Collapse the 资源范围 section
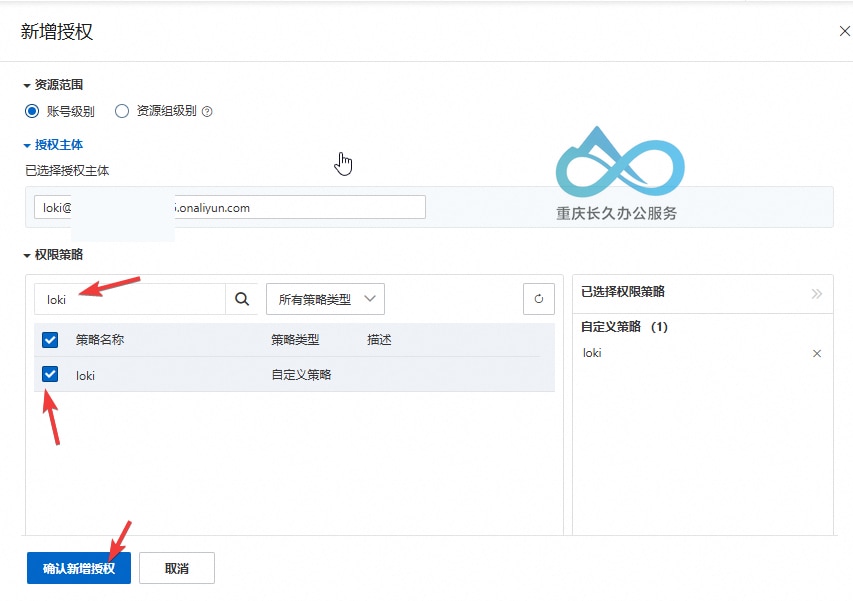The width and height of the screenshot is (853, 601). (53, 85)
